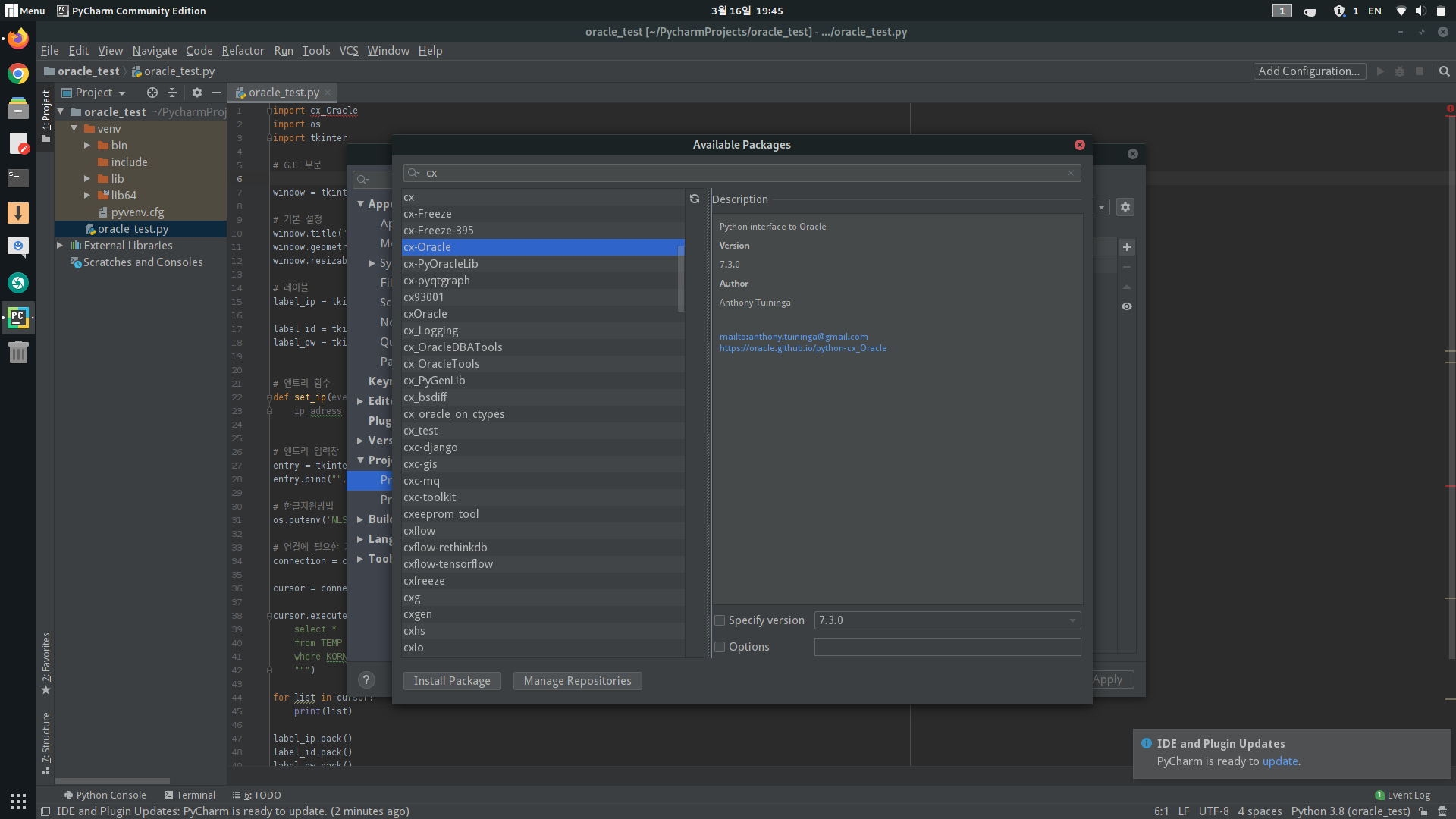
Task: Expand the External Libraries tree node
Action: [60, 246]
